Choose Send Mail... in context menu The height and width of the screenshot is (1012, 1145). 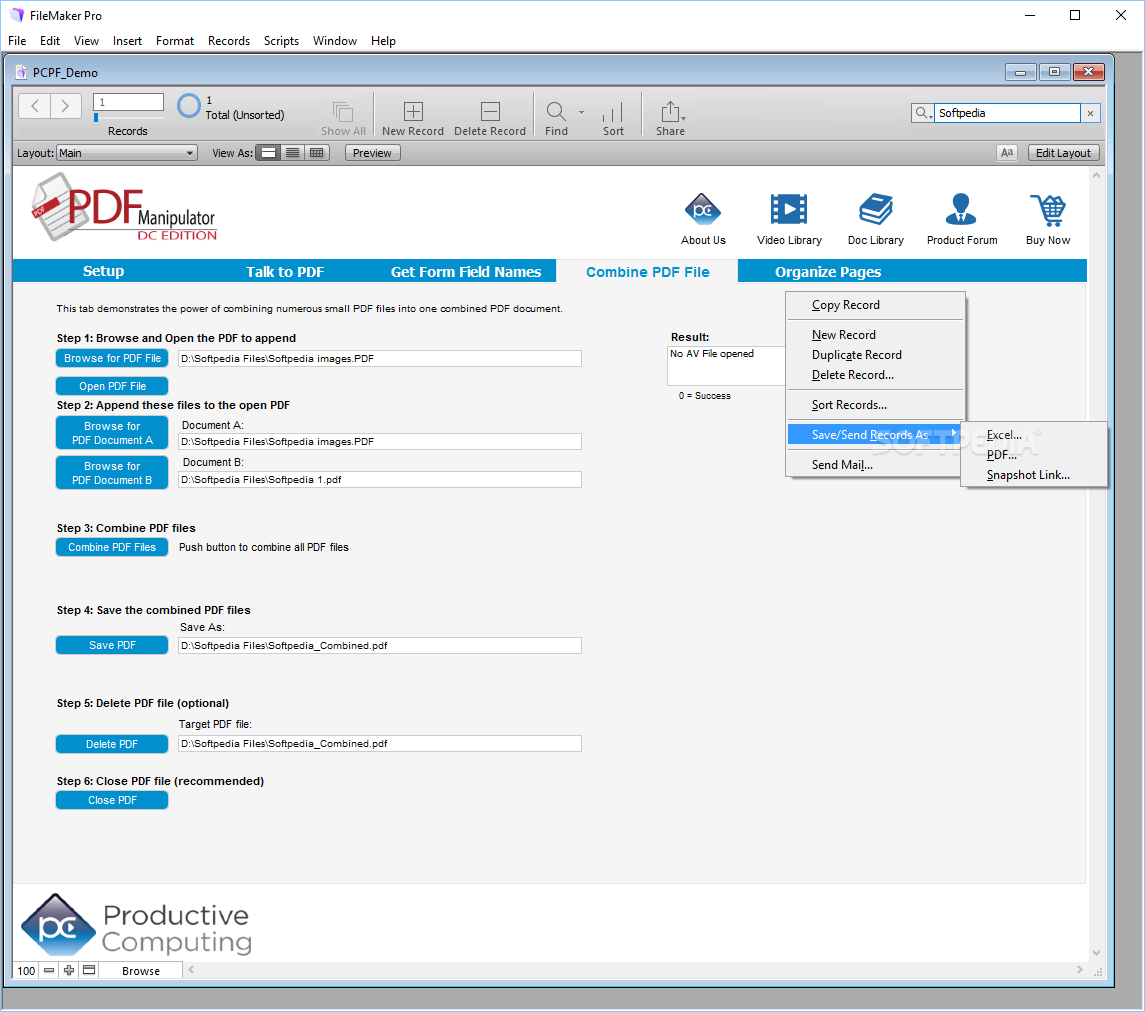[x=875, y=464]
